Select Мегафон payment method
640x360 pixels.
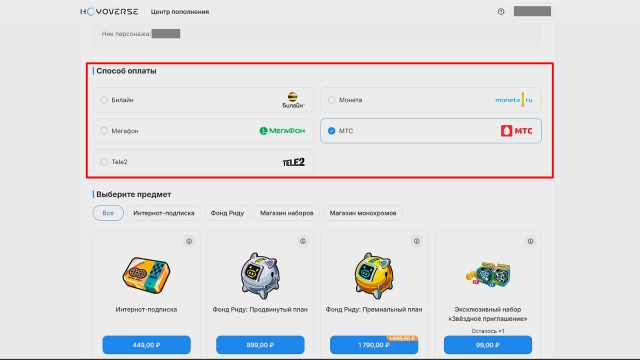tap(203, 131)
